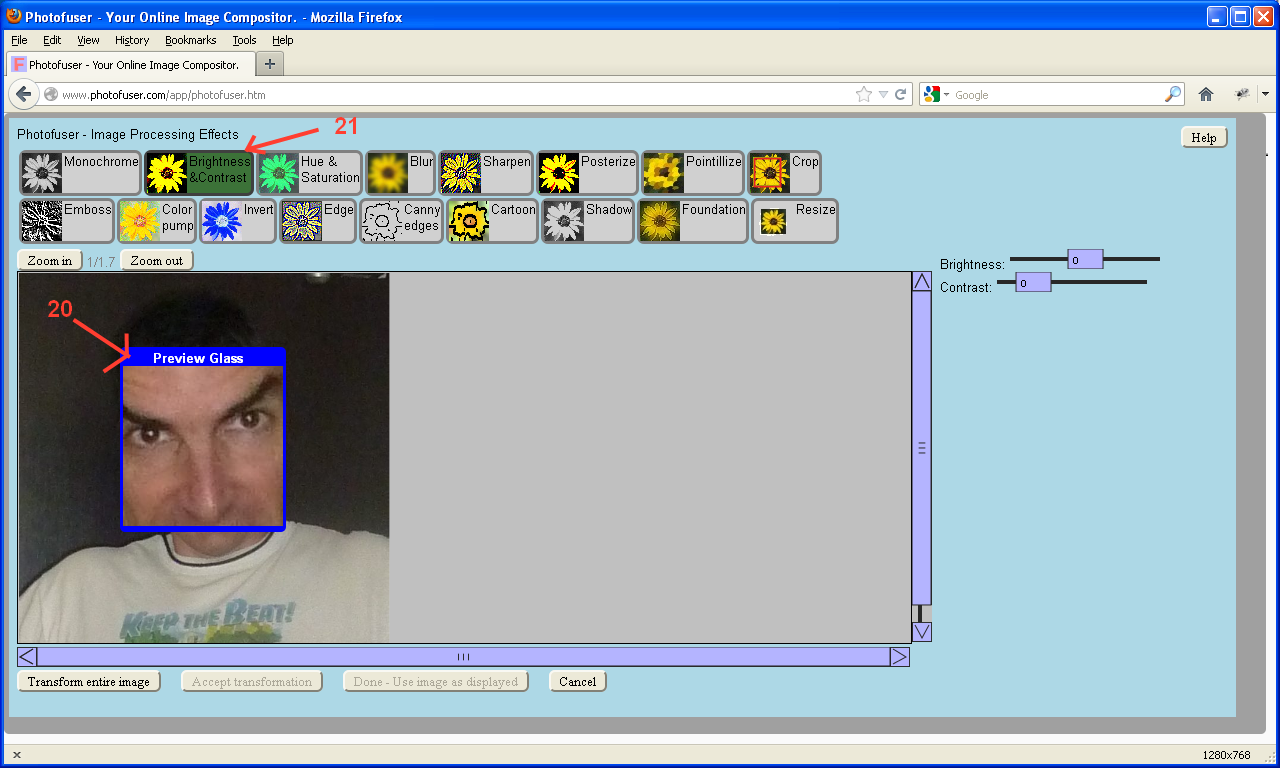The height and width of the screenshot is (768, 1280).
Task: Choose the Cartoon effect
Action: (x=492, y=221)
